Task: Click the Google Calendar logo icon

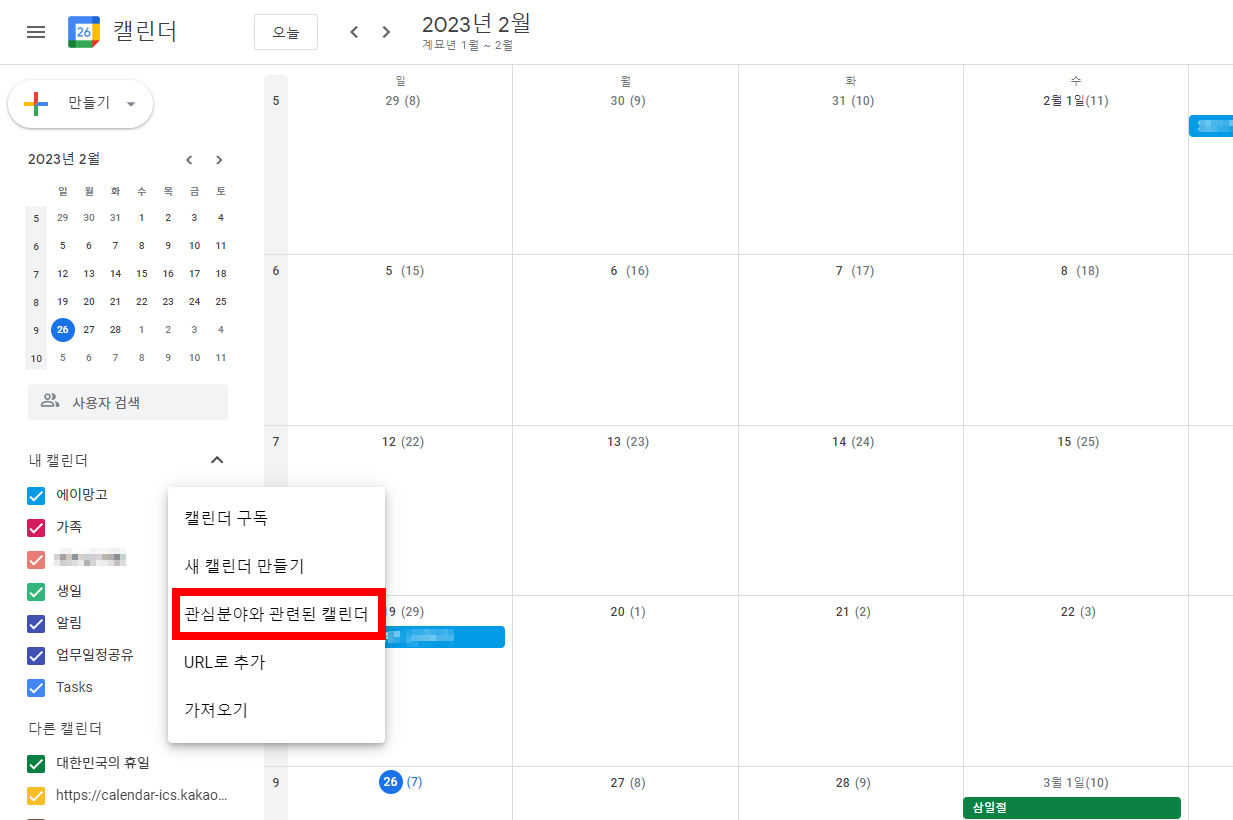Action: [83, 31]
